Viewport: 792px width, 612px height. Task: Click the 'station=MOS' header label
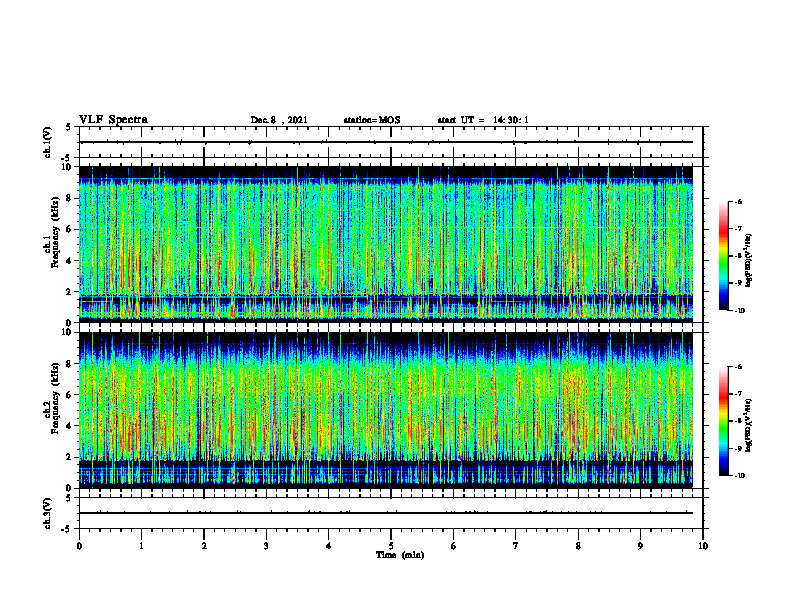point(372,120)
